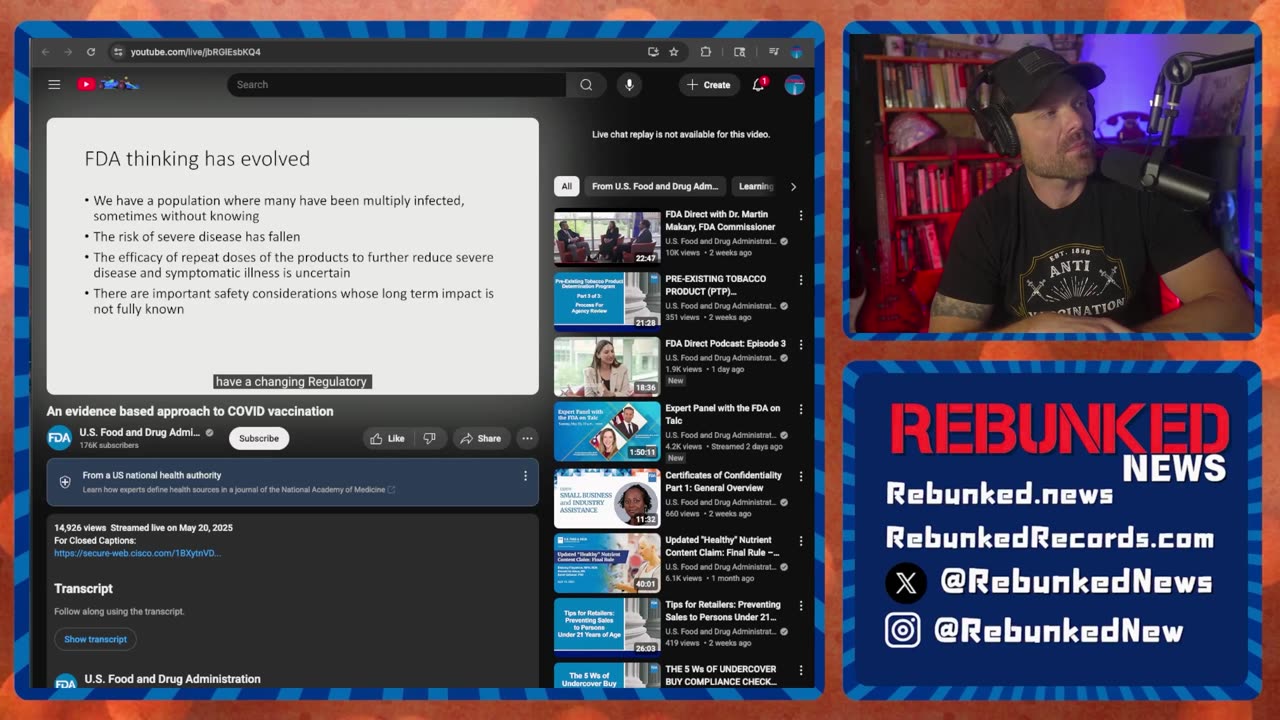Open options menu for 5 Ws Undercover Buy video
The height and width of the screenshot is (720, 1280).
tap(800, 670)
